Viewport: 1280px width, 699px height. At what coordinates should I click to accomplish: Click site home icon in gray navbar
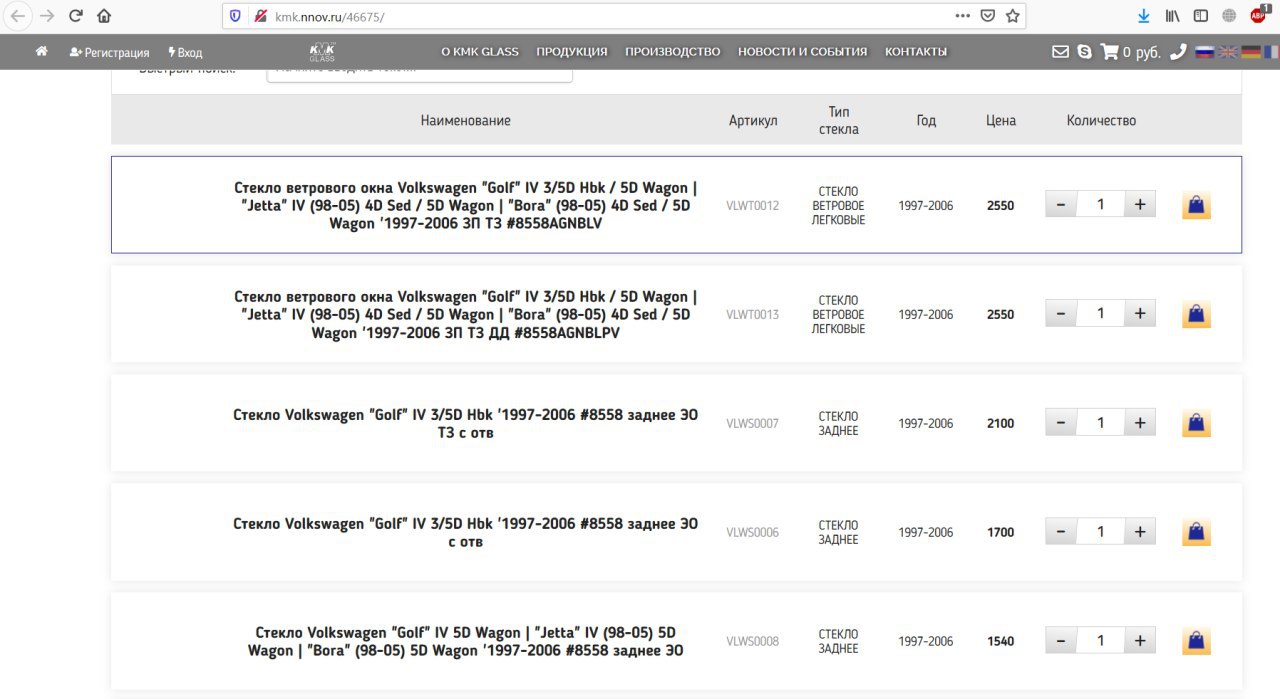coord(42,51)
